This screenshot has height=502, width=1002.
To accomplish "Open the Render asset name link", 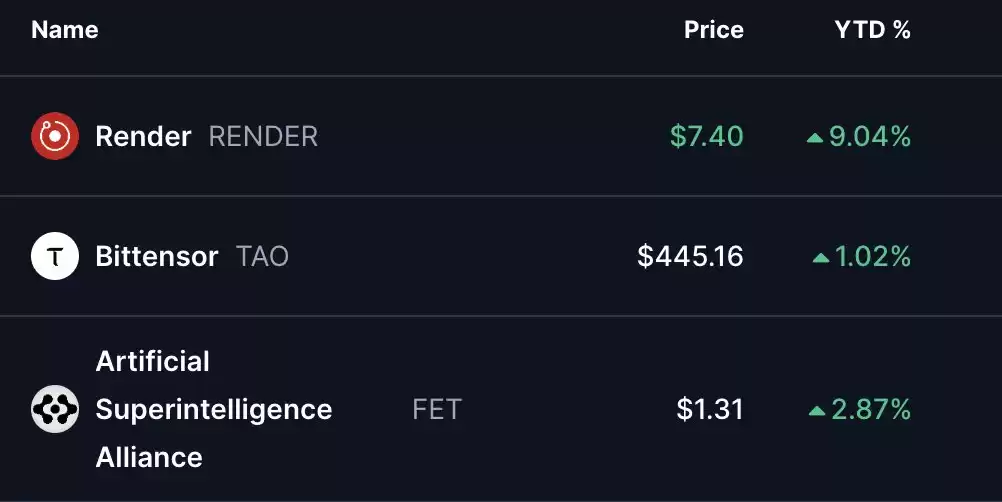I will click(x=143, y=136).
